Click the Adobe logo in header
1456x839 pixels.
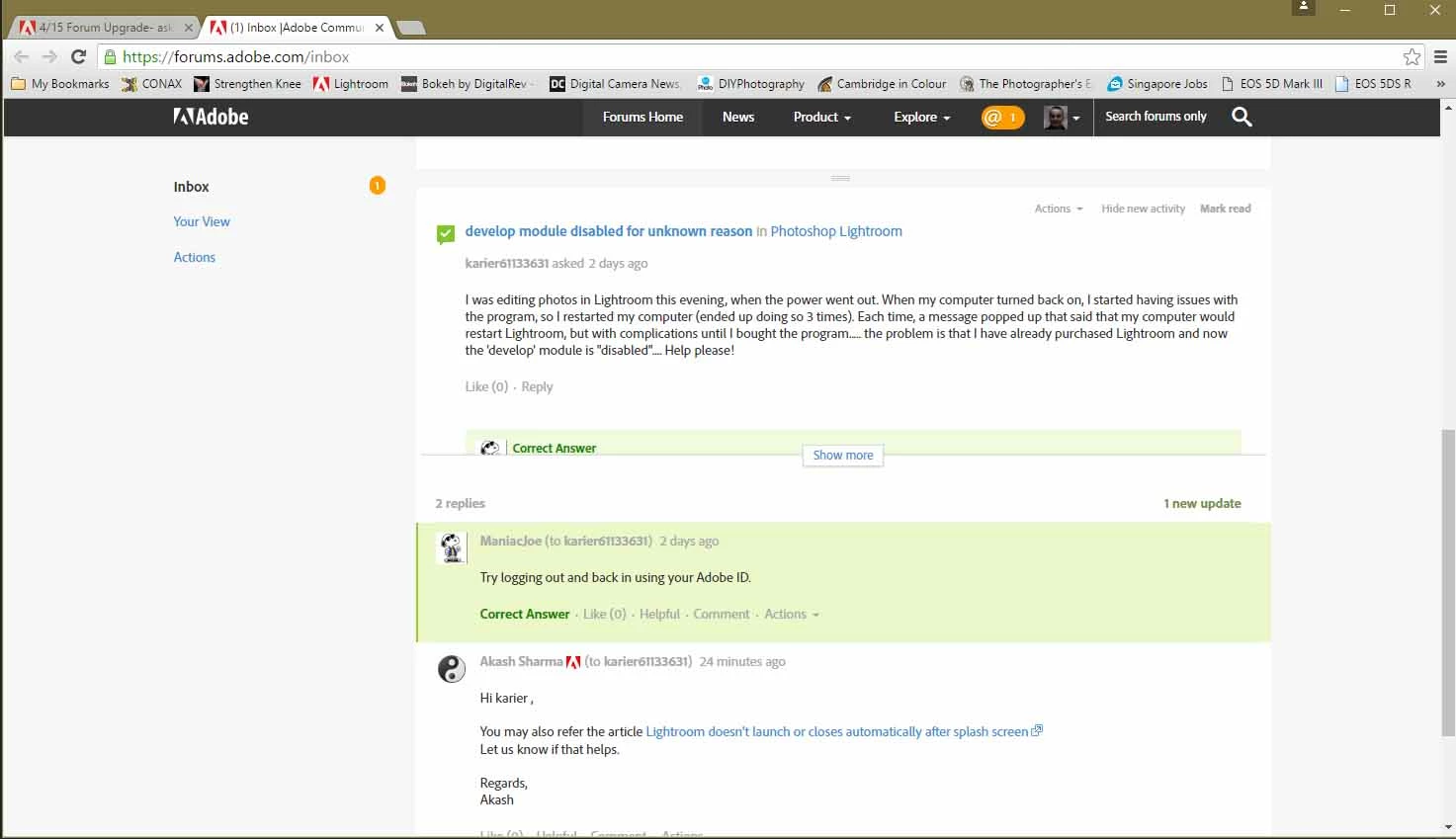(x=211, y=117)
